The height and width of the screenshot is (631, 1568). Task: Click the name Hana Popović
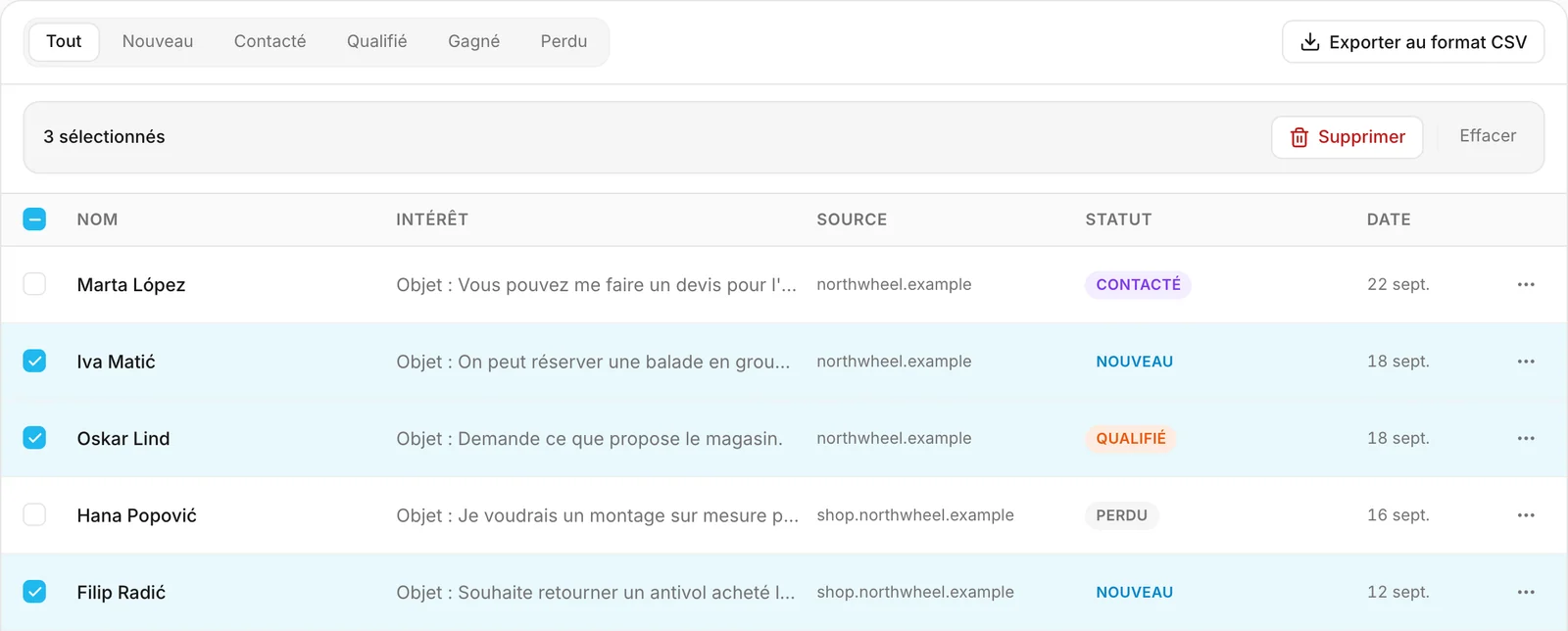coord(137,515)
